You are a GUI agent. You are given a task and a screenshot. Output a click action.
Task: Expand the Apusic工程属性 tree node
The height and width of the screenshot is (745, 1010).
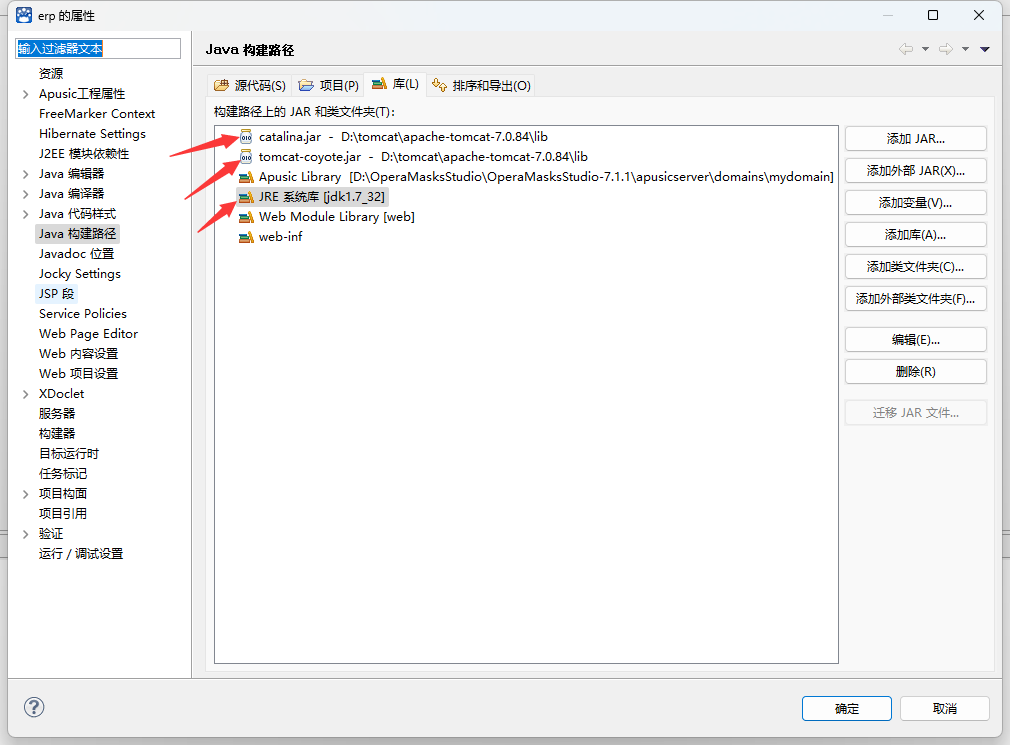pyautogui.click(x=26, y=94)
